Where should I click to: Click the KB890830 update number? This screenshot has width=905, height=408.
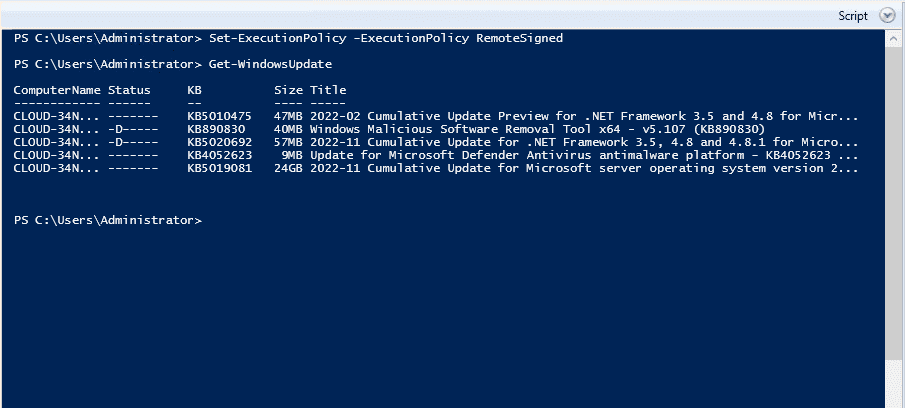(215, 129)
